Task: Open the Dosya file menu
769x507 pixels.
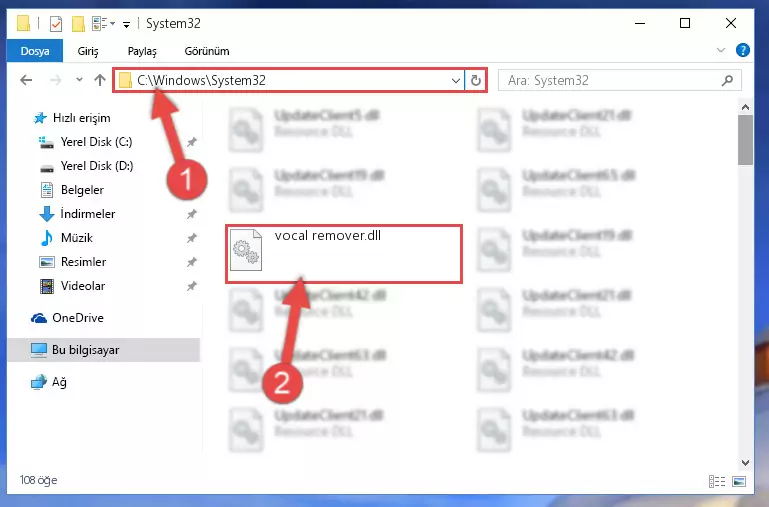Action: click(x=35, y=51)
